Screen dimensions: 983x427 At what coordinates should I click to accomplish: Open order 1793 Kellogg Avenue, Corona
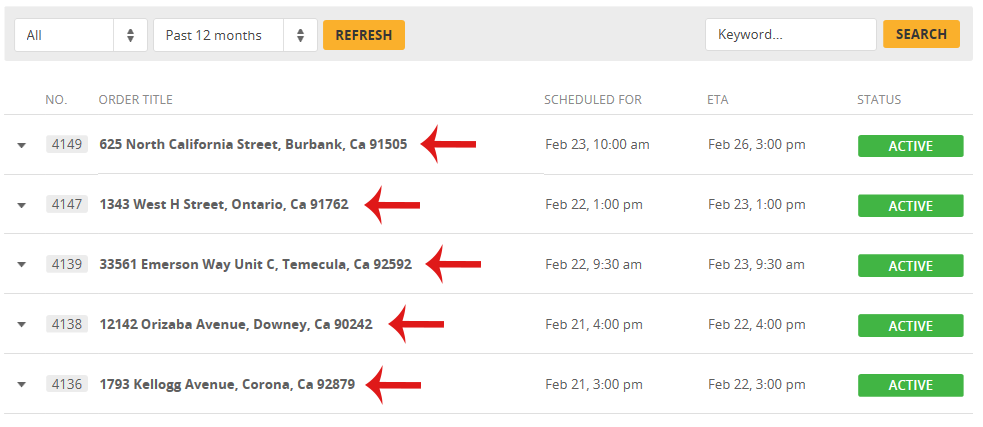click(227, 384)
